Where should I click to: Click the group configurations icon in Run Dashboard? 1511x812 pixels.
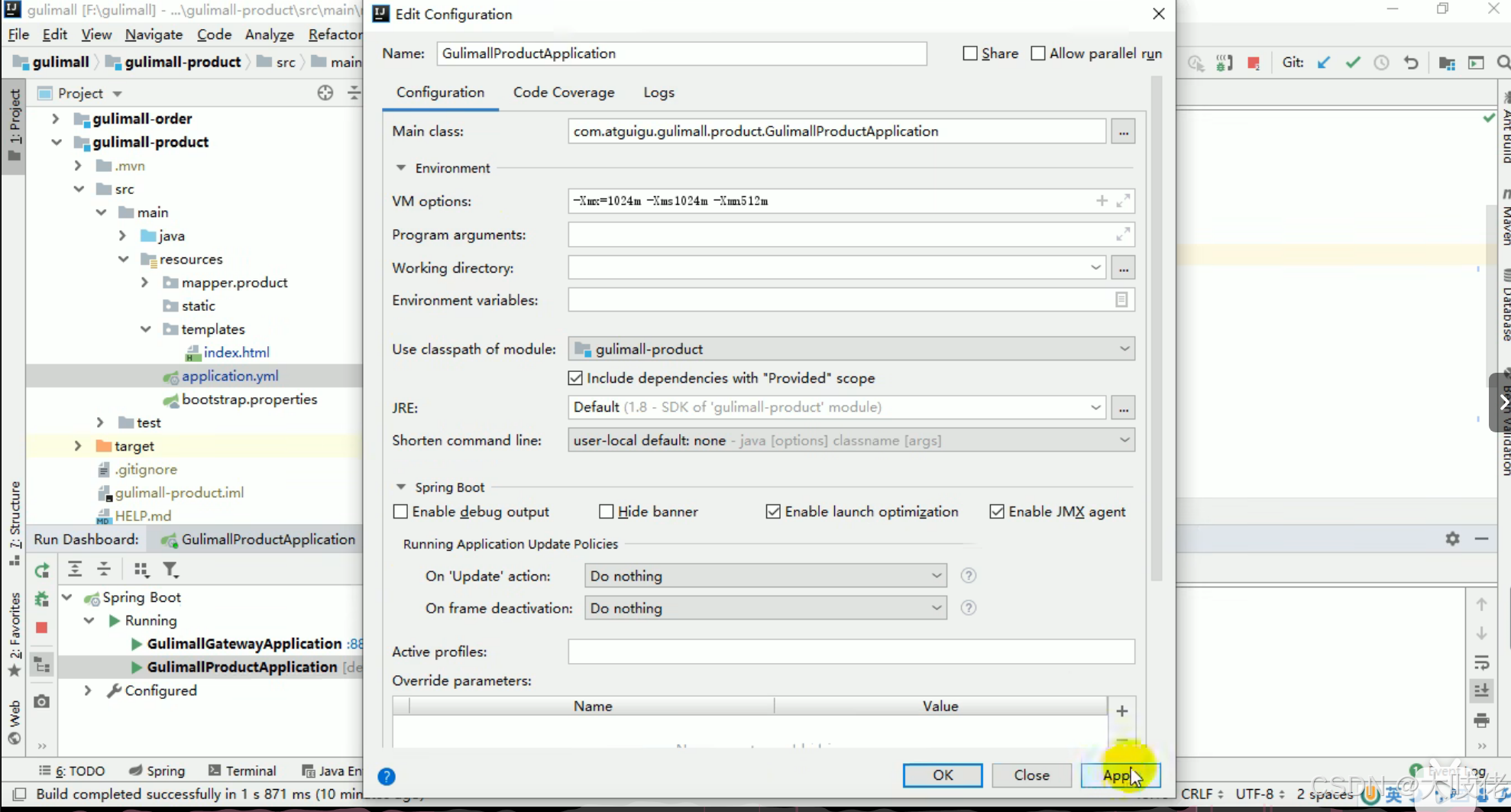(141, 569)
